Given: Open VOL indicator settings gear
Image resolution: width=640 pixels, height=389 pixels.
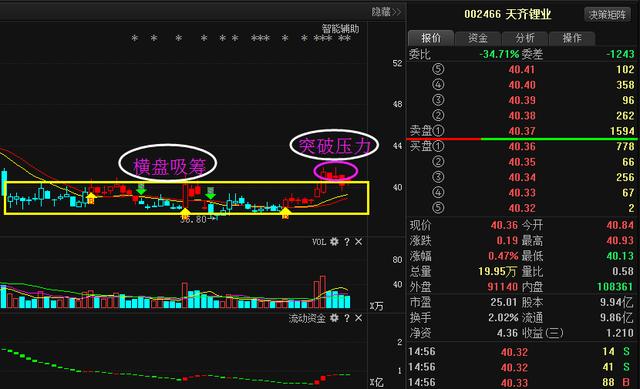Looking at the screenshot, I should pos(334,242).
